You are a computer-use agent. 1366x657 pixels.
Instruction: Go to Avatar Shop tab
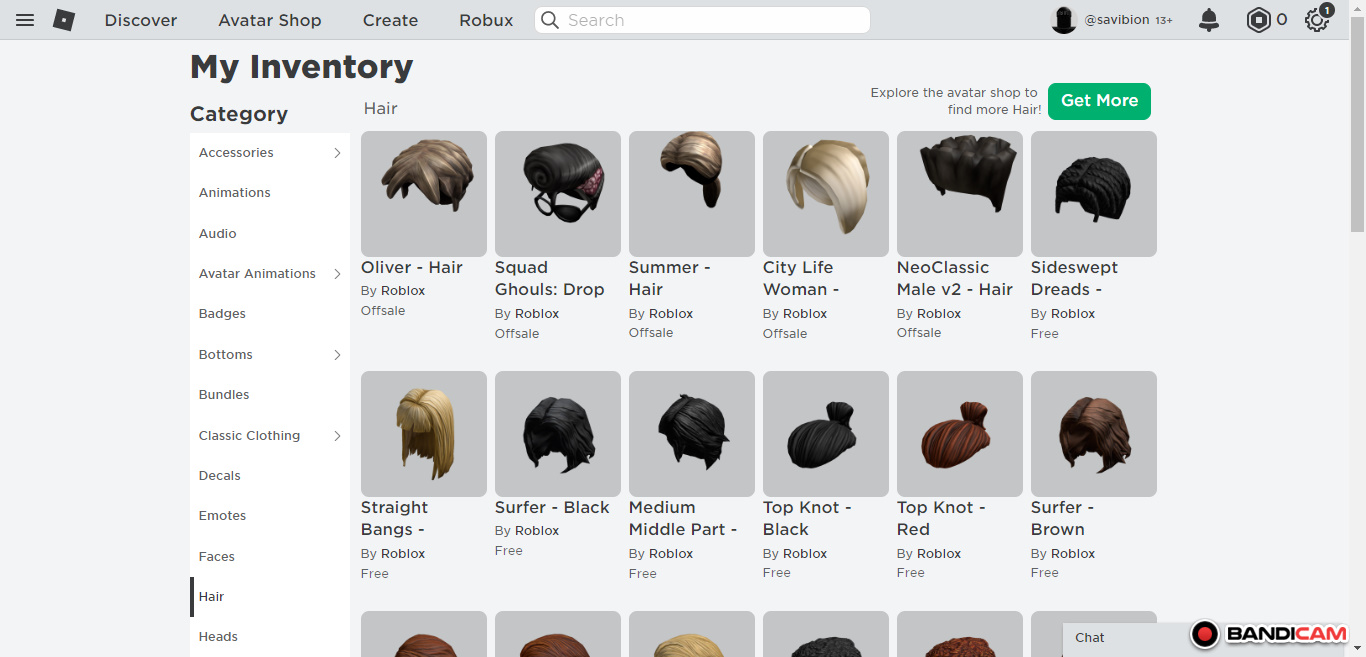270,20
